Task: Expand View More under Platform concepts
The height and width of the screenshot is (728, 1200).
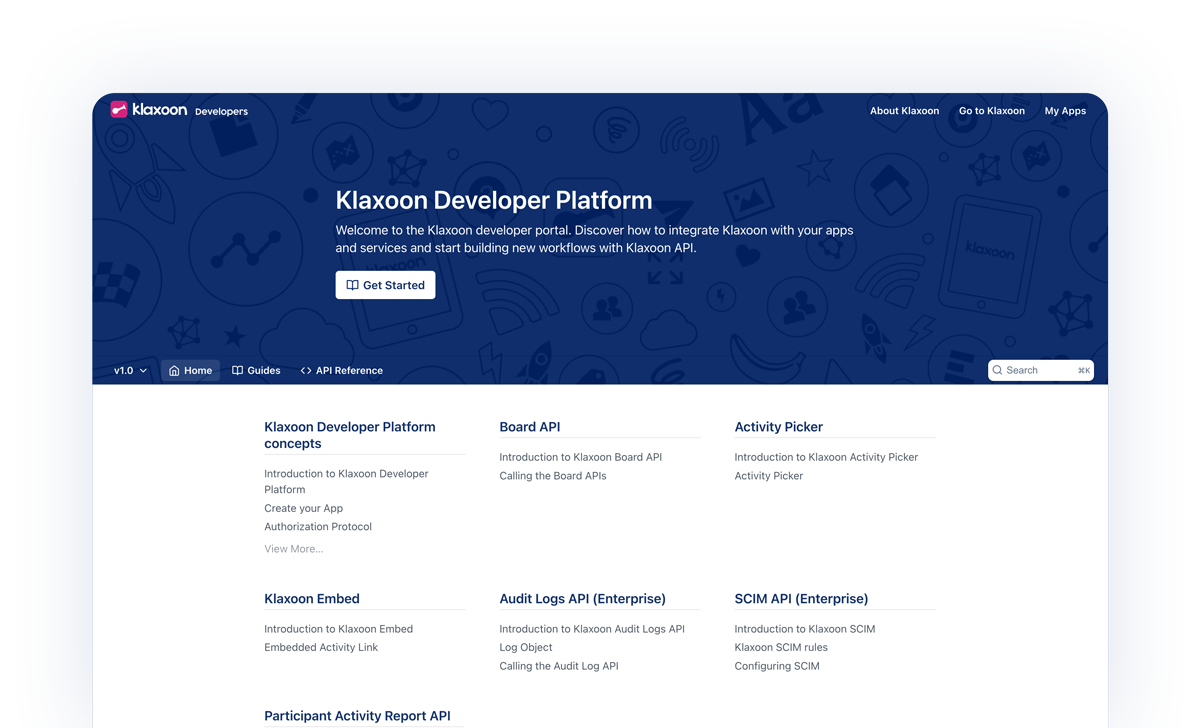Action: [x=293, y=549]
